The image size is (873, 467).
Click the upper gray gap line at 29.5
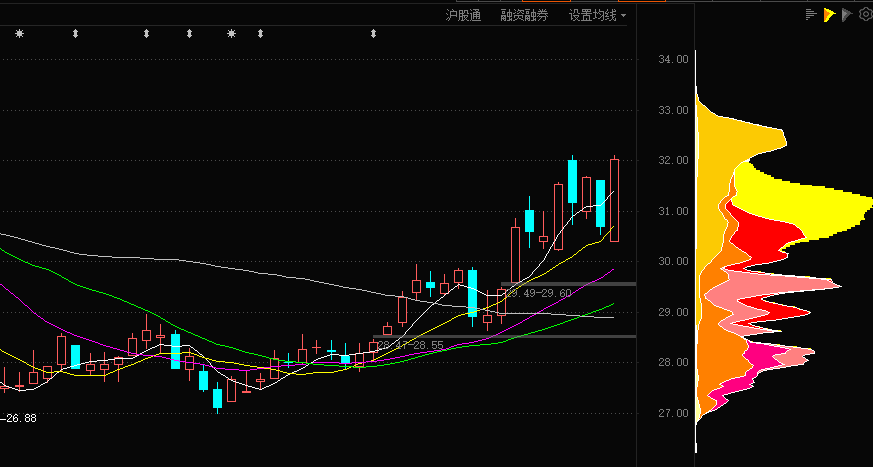pyautogui.click(x=568, y=284)
